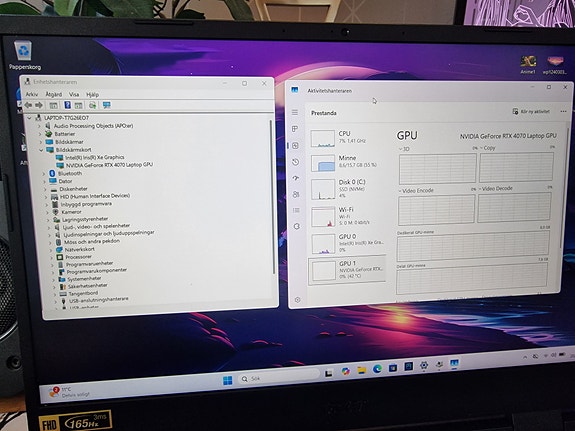This screenshot has width=575, height=431.
Task: Select the CPU performance graph entry
Action: pos(347,137)
